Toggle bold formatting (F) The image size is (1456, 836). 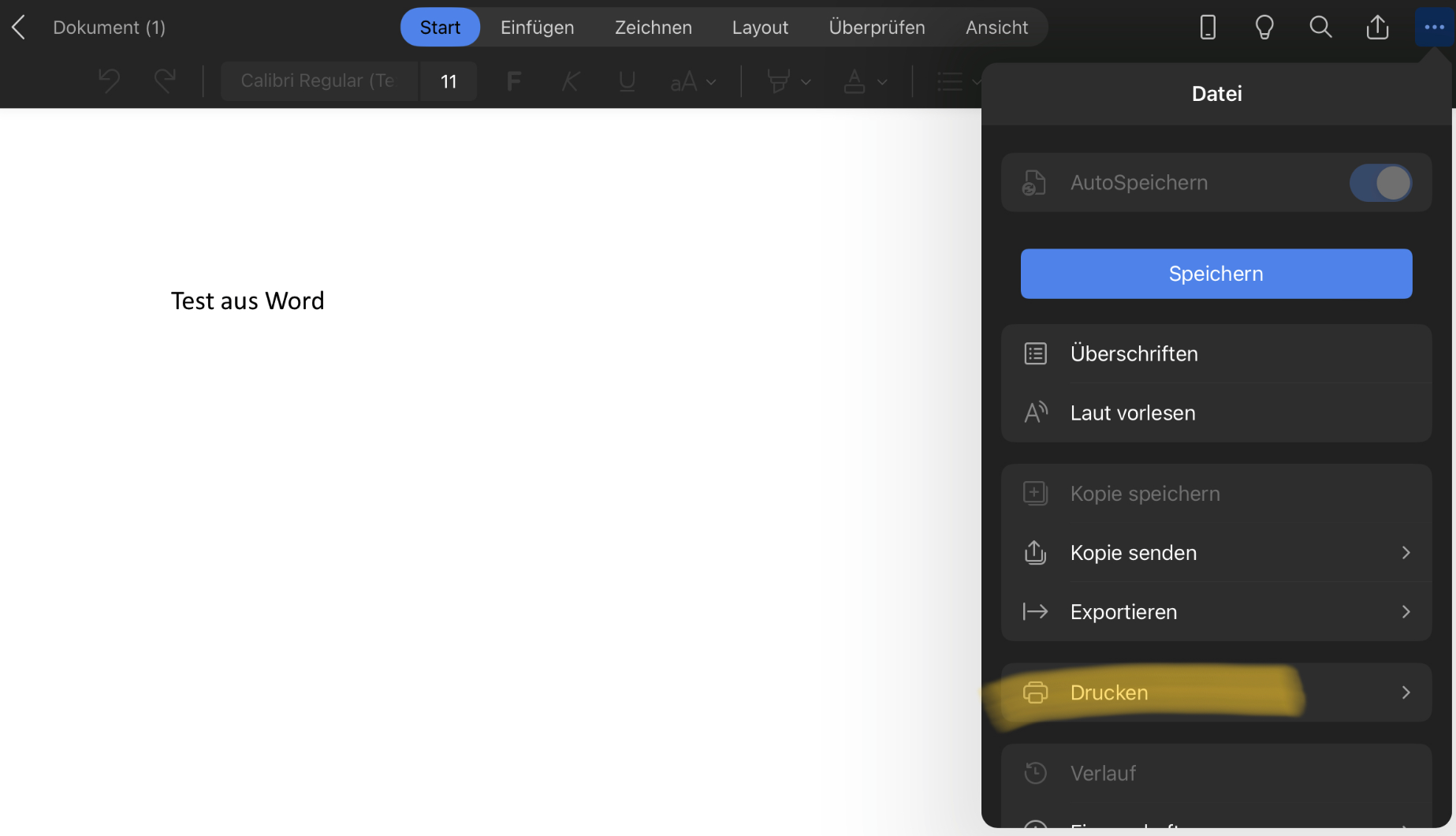click(x=513, y=81)
